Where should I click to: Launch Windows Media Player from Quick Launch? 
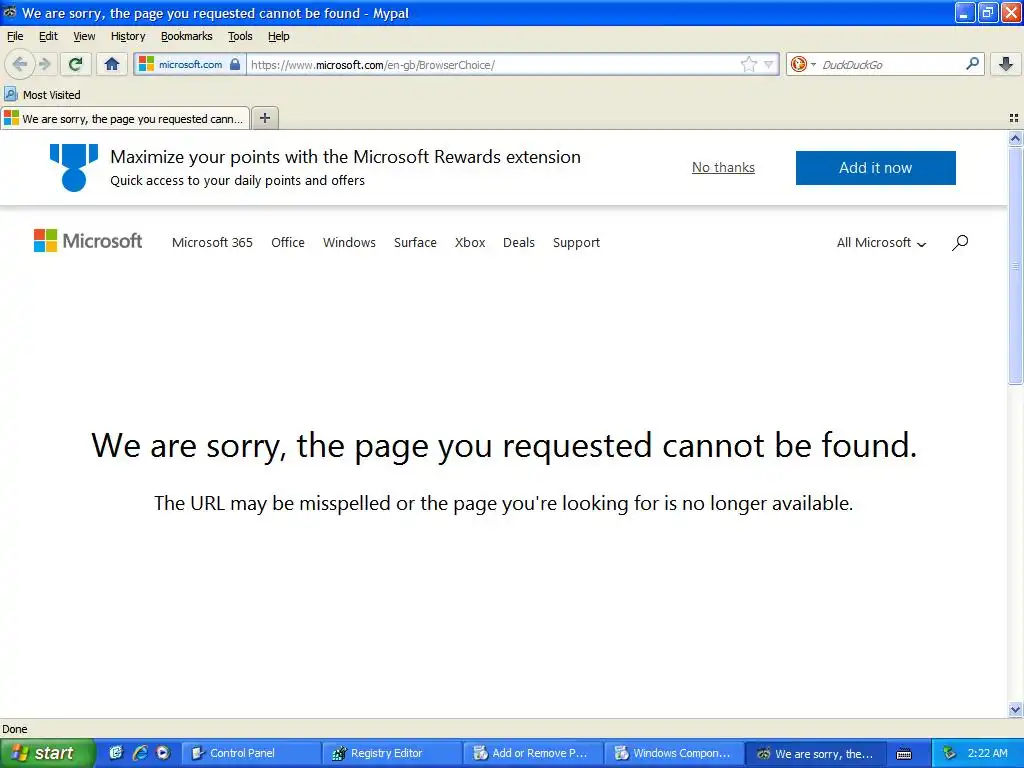click(163, 753)
